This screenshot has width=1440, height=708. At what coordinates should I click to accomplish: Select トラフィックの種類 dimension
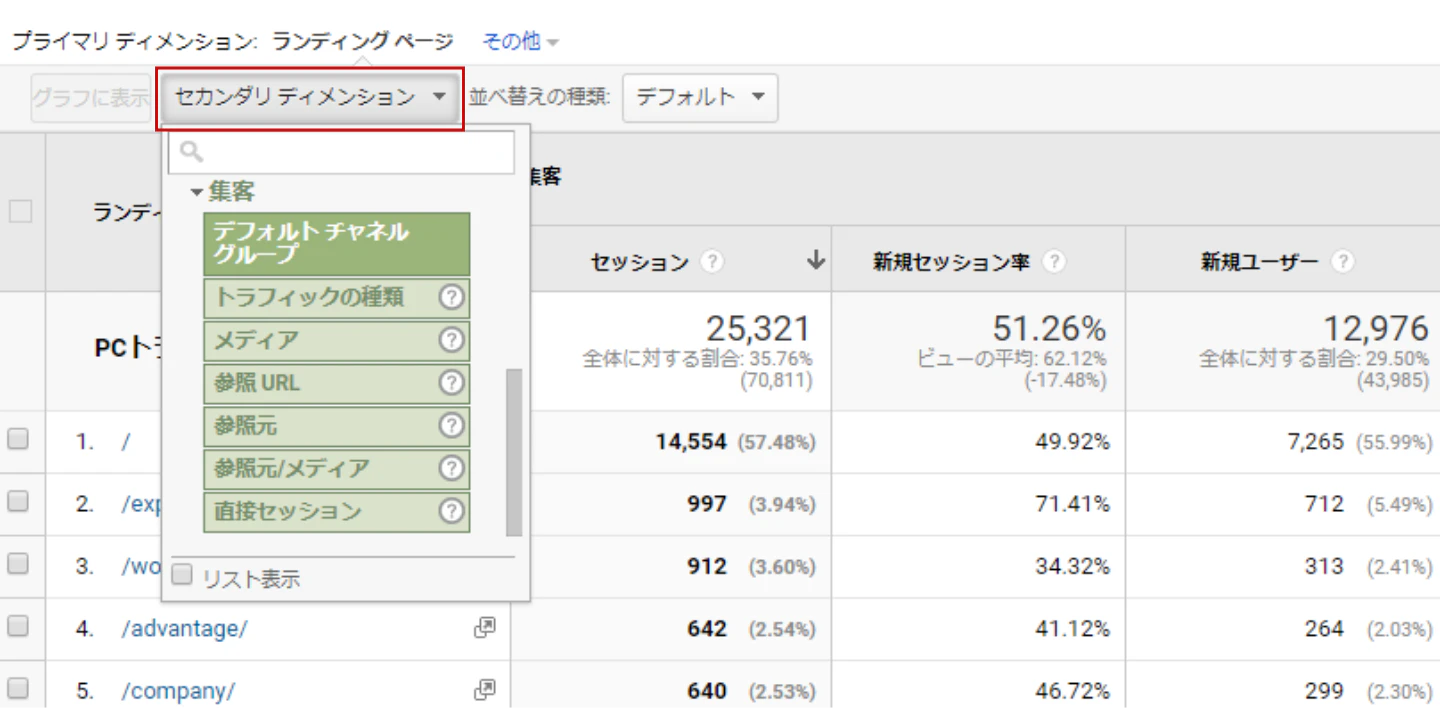tap(337, 297)
